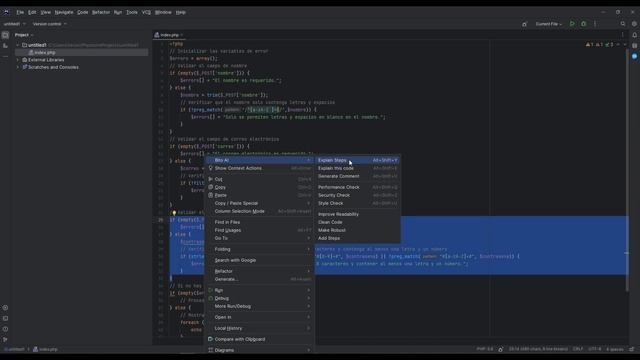Expand Scratches and Consoles tree node
The width and height of the screenshot is (640, 360).
click(x=18, y=67)
